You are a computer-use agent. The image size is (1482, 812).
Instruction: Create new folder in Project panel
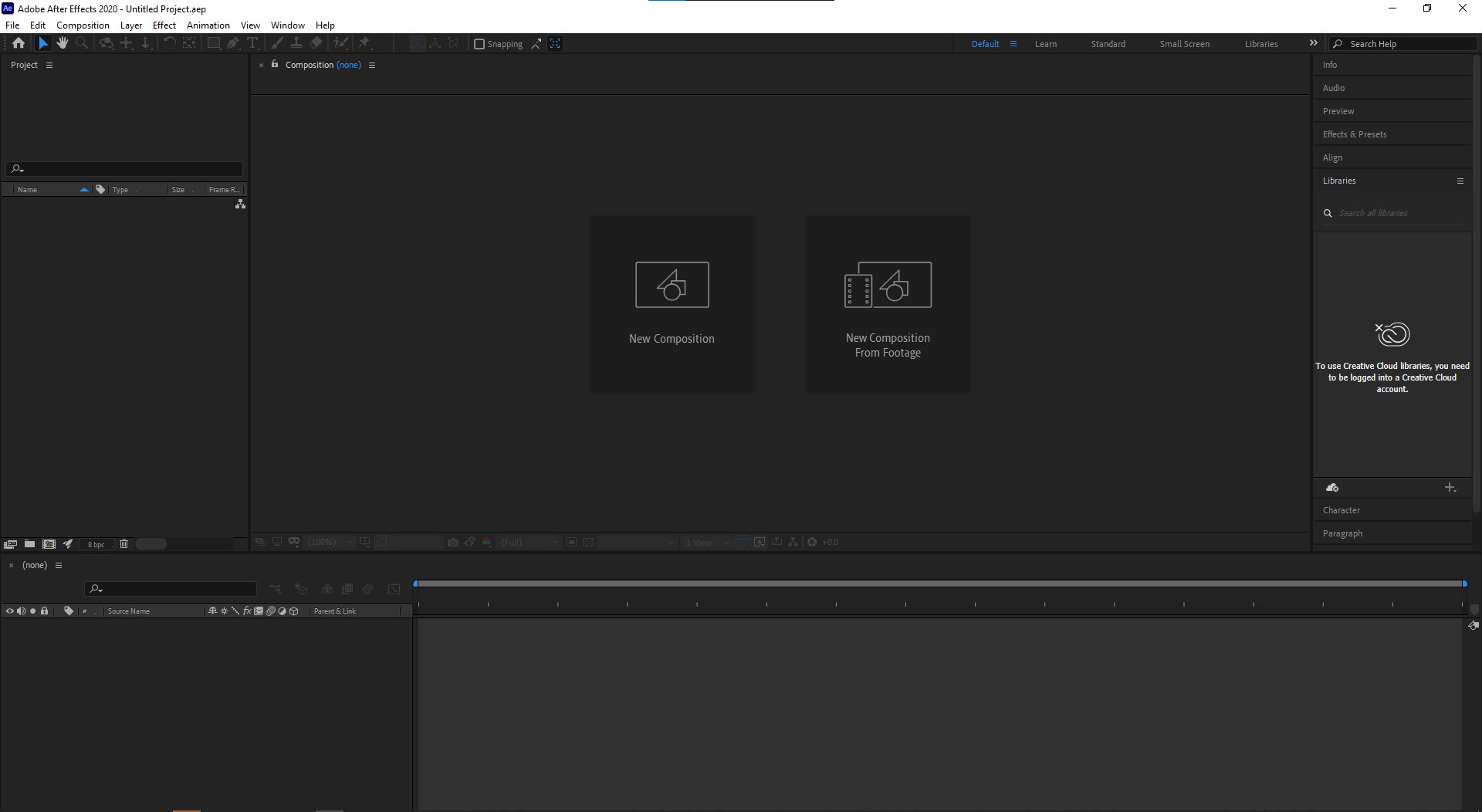click(x=29, y=544)
